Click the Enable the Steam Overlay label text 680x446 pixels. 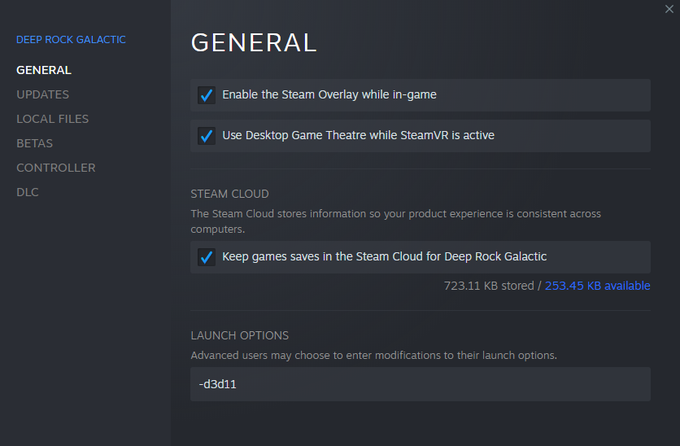[x=329, y=95]
